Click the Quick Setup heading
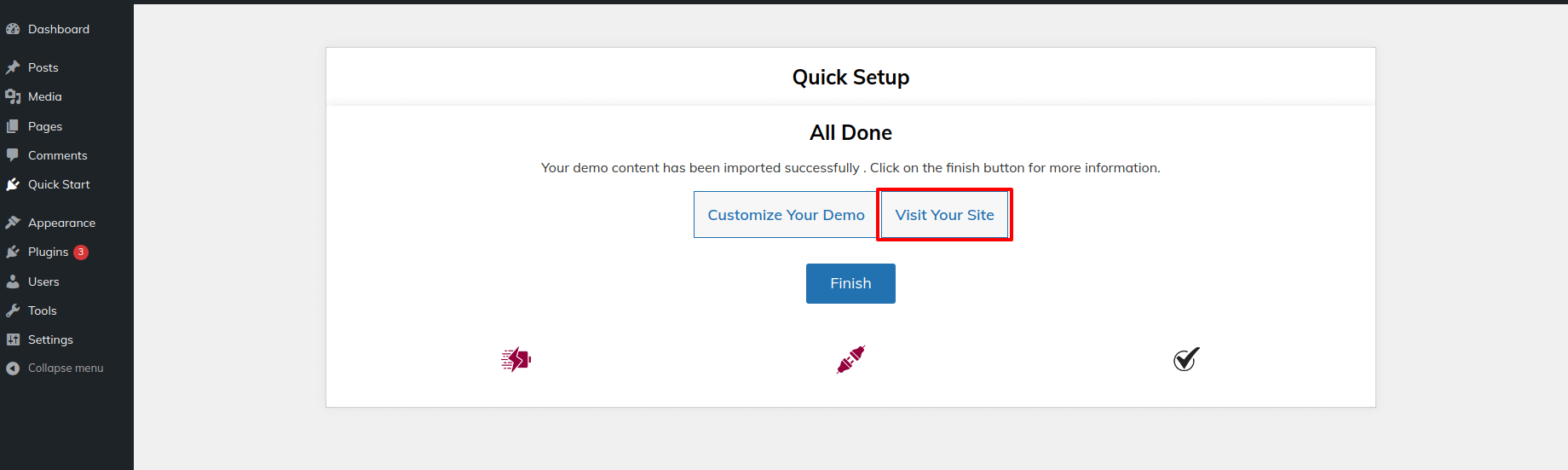Screen dimensions: 1568x470 850,78
